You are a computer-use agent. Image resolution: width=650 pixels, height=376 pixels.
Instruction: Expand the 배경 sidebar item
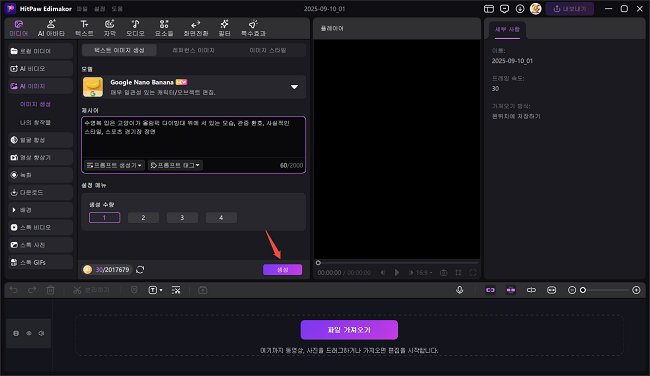(40, 210)
